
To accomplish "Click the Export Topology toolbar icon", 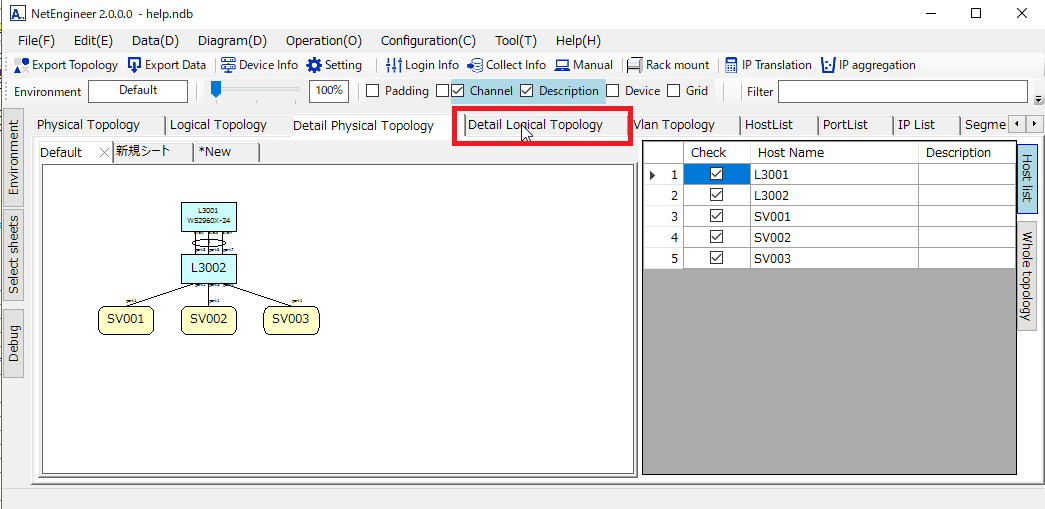I will tap(22, 65).
